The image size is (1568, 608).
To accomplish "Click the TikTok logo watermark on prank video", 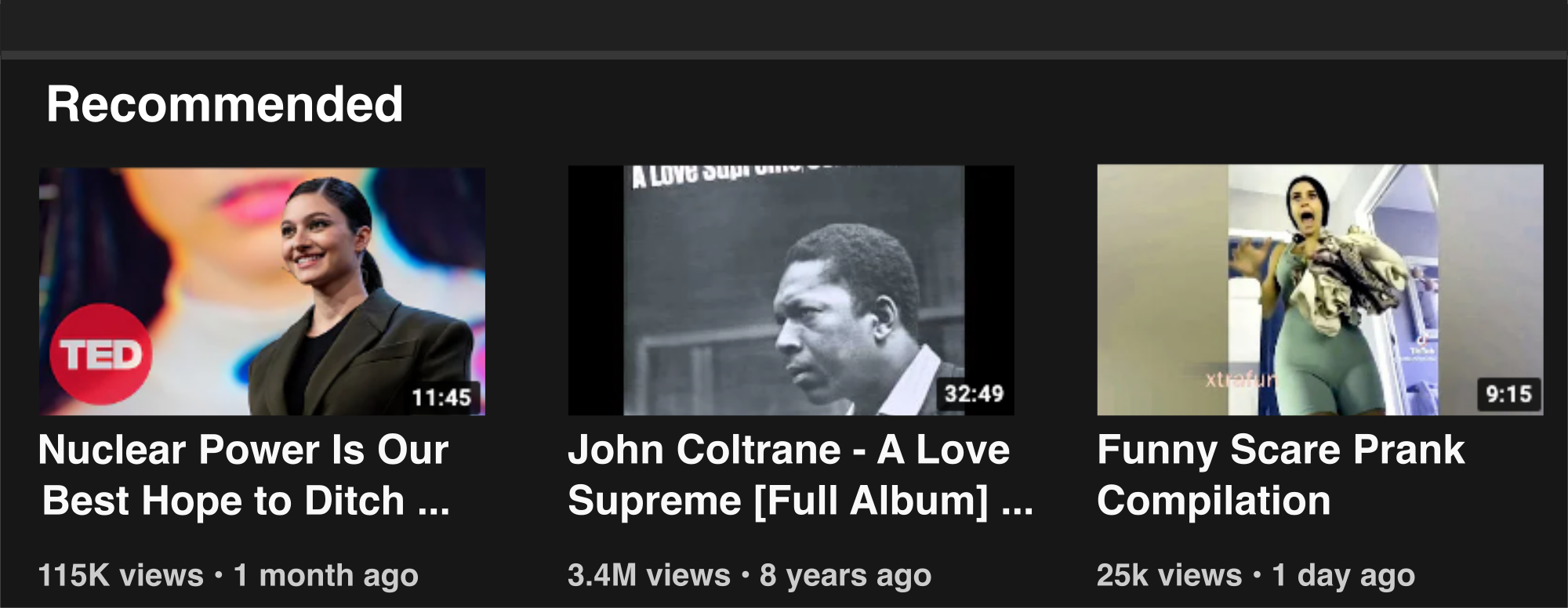I will tap(1421, 346).
